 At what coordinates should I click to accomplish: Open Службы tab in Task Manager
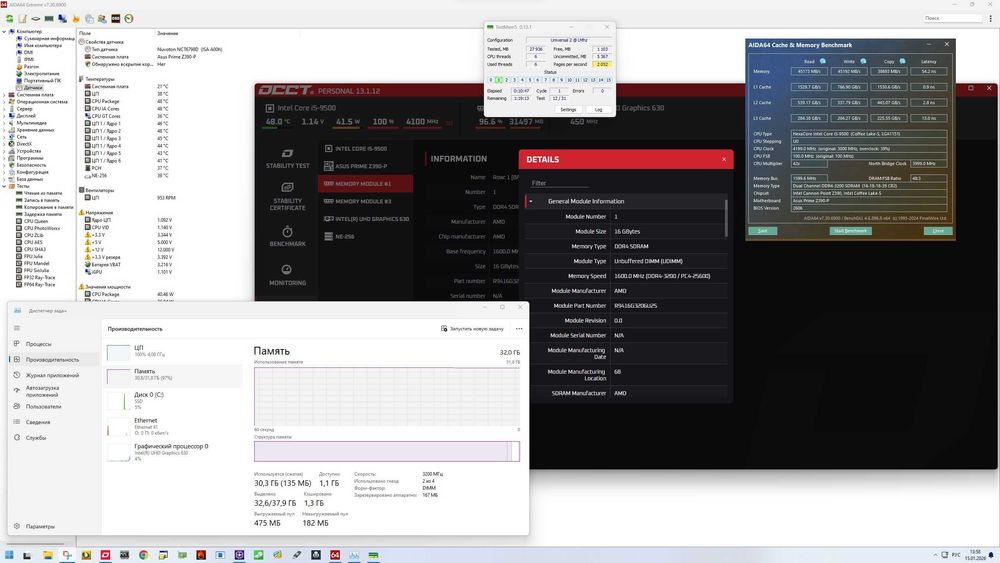coord(53,437)
